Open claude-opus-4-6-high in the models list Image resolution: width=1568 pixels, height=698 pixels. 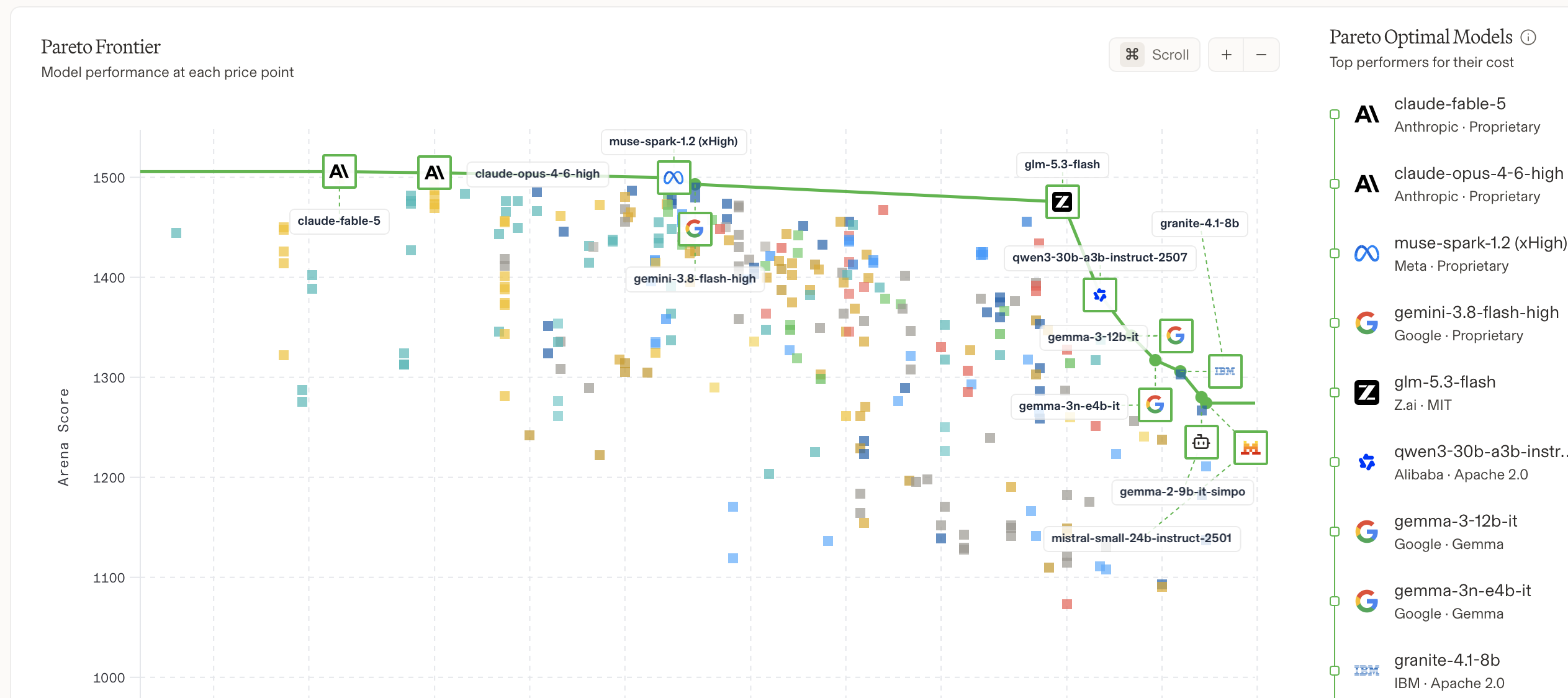click(1479, 173)
